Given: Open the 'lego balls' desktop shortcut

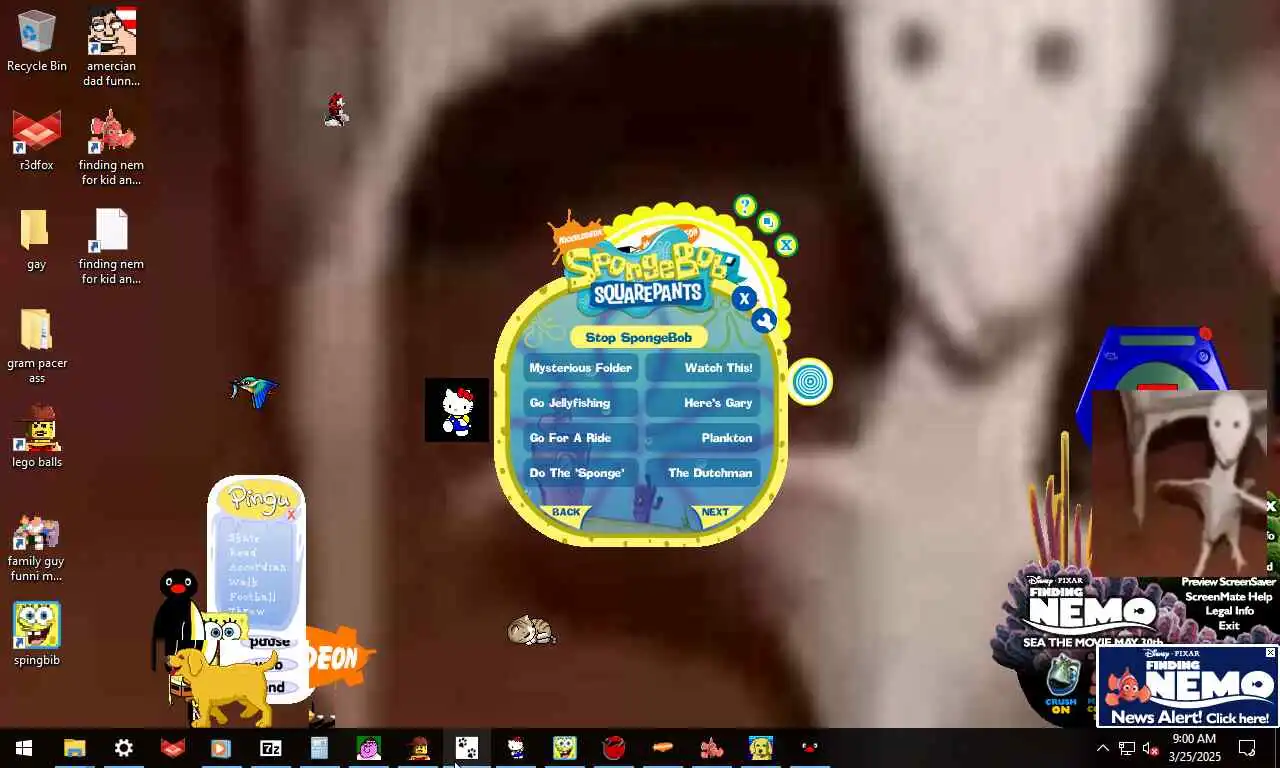Looking at the screenshot, I should (x=37, y=436).
